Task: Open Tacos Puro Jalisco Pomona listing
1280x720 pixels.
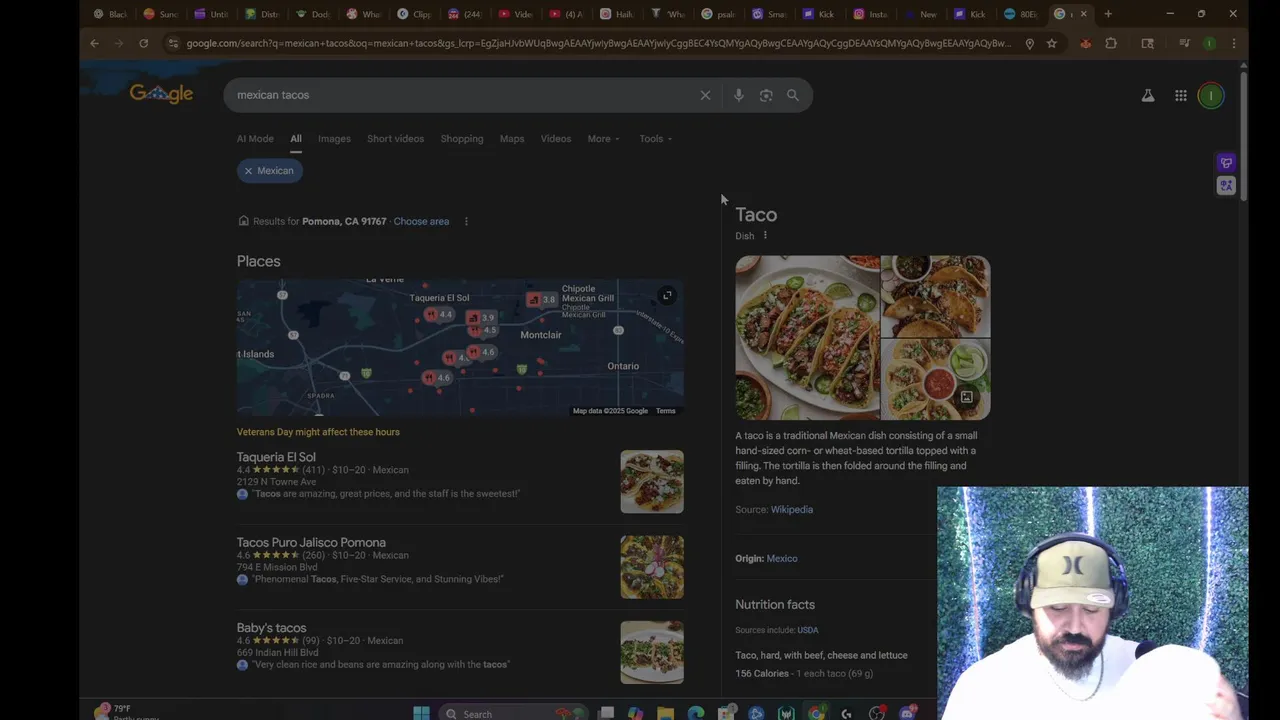Action: (x=311, y=542)
